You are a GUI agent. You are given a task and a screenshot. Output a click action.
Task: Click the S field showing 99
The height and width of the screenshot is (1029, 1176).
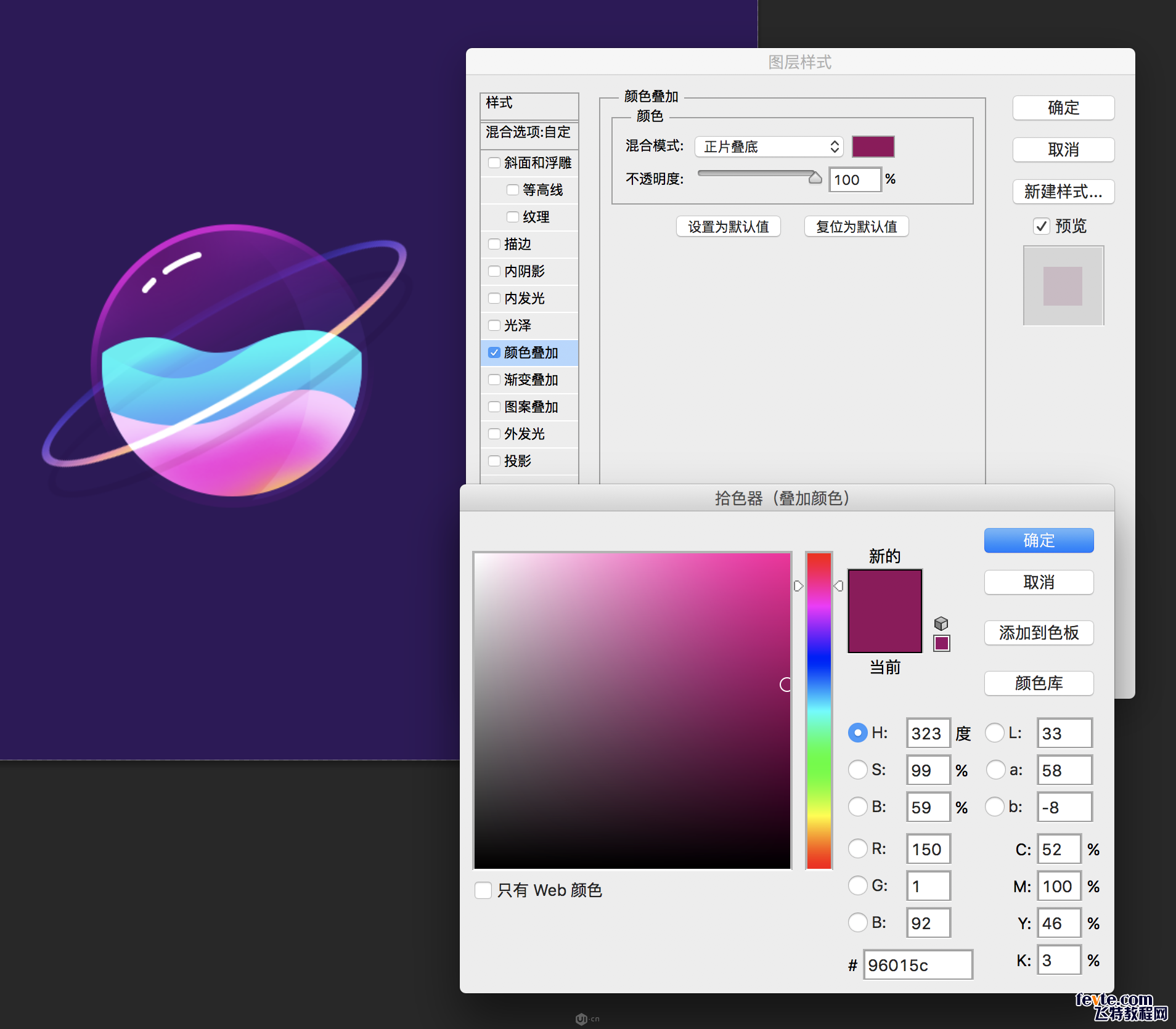point(928,770)
